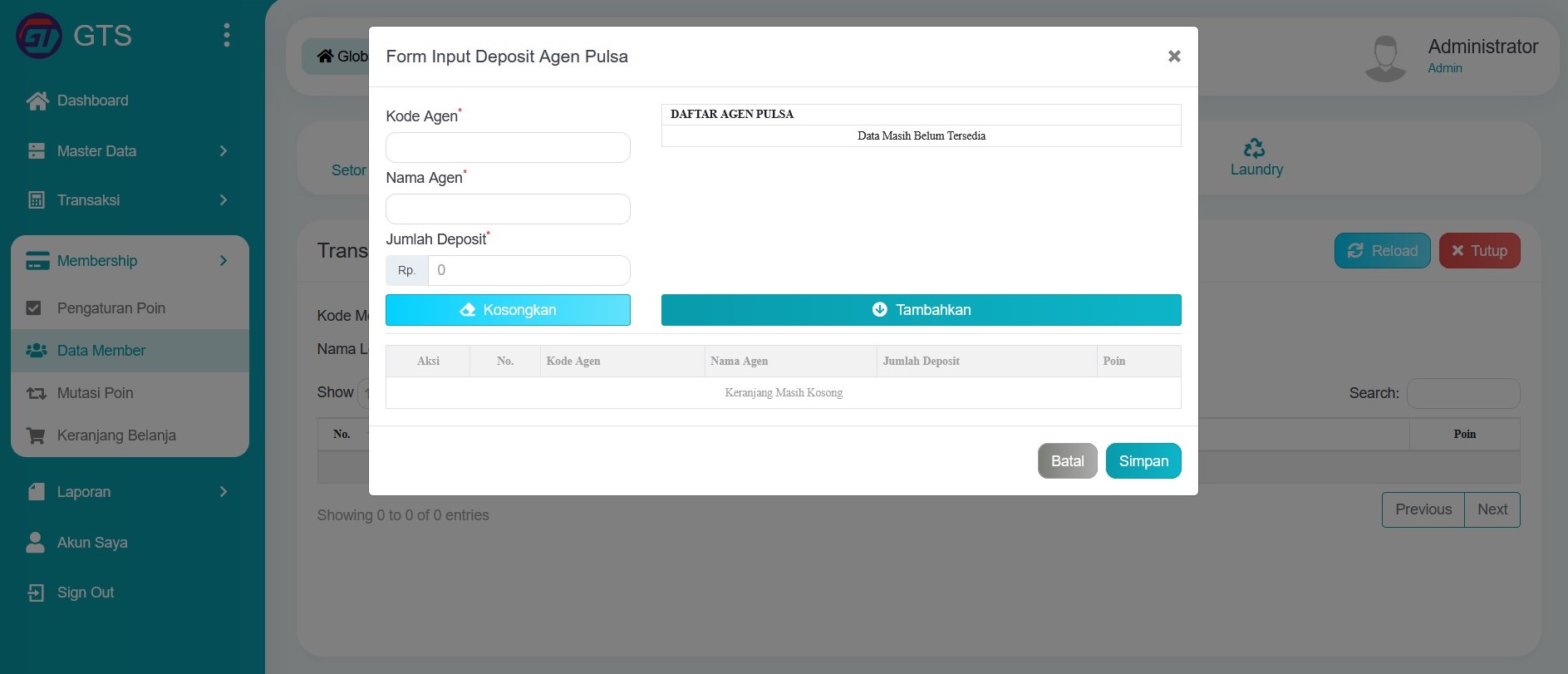Click the Transaksi calculator icon

coord(37,200)
